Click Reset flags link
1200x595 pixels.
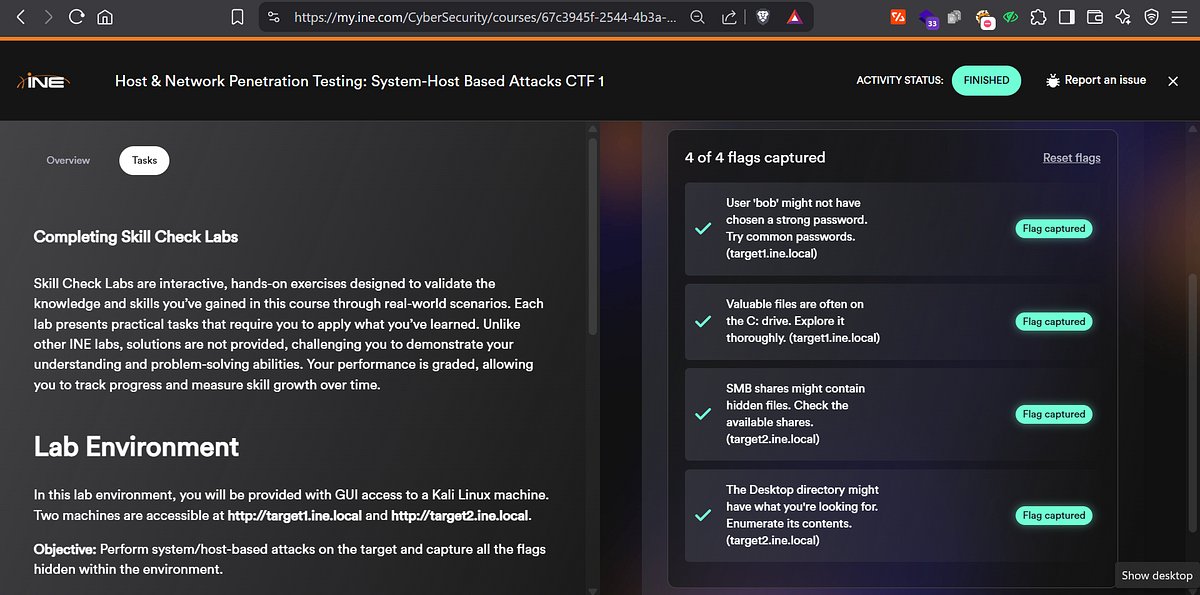[x=1071, y=157]
